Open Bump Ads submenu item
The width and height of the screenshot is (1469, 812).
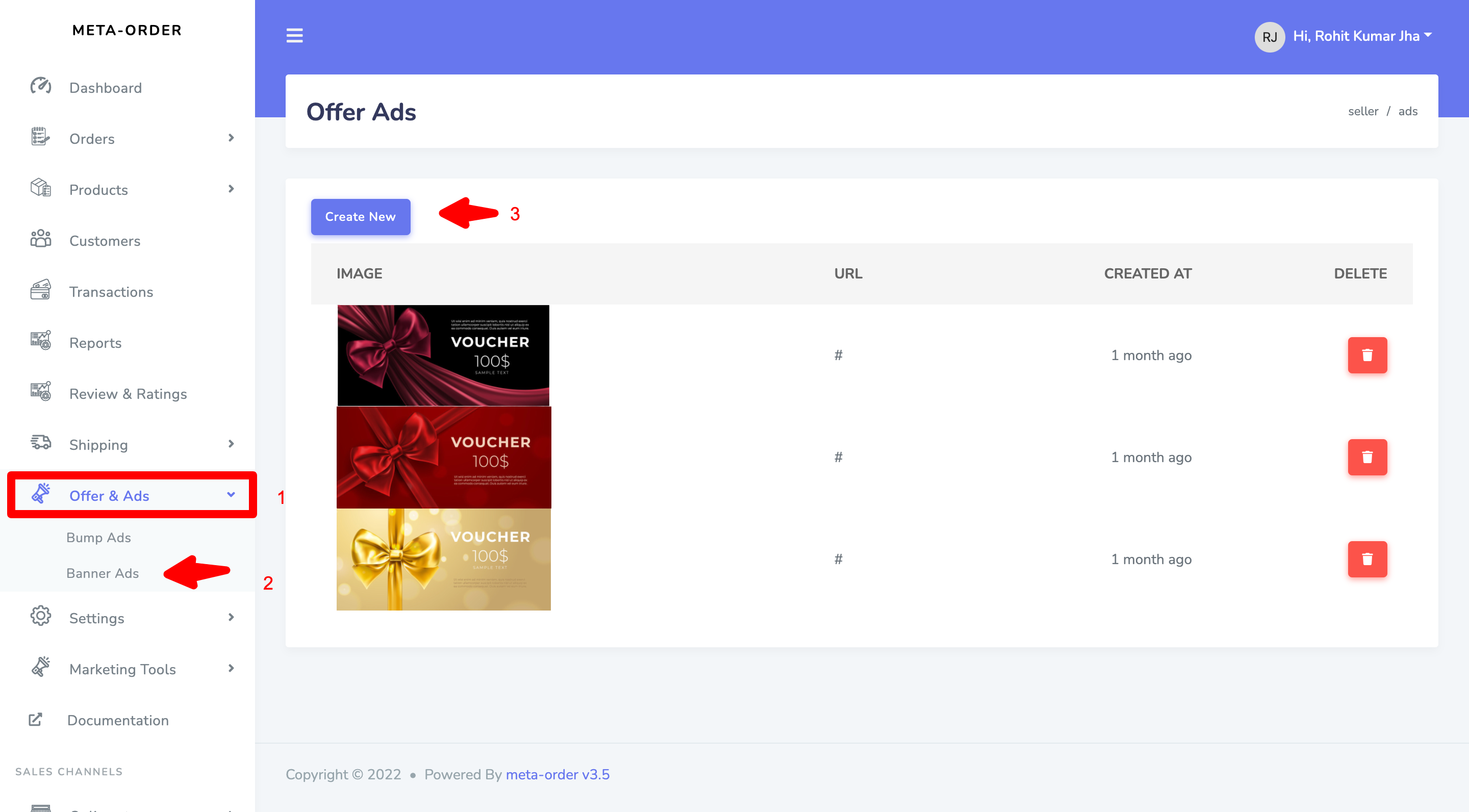click(x=98, y=537)
